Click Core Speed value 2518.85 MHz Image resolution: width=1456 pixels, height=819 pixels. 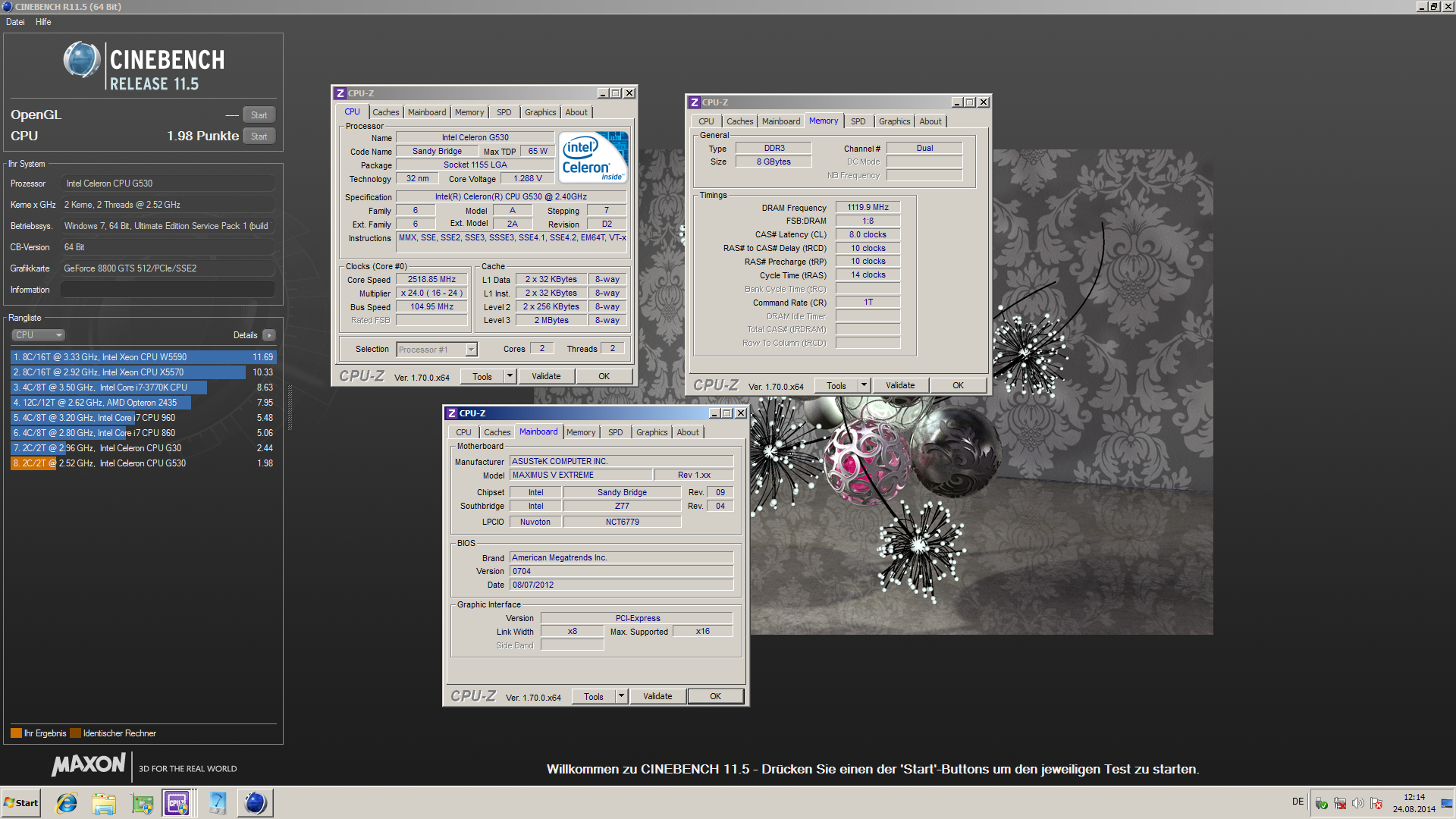coord(431,280)
